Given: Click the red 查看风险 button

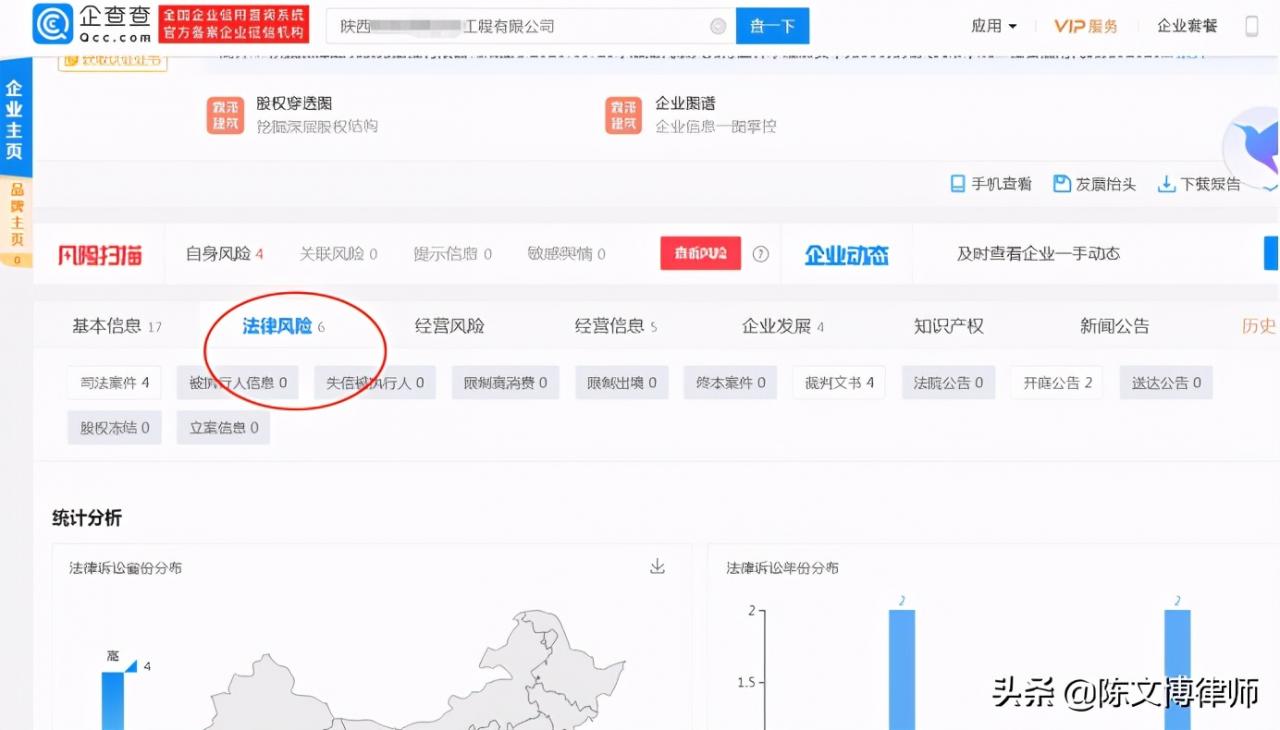Looking at the screenshot, I should pos(700,253).
